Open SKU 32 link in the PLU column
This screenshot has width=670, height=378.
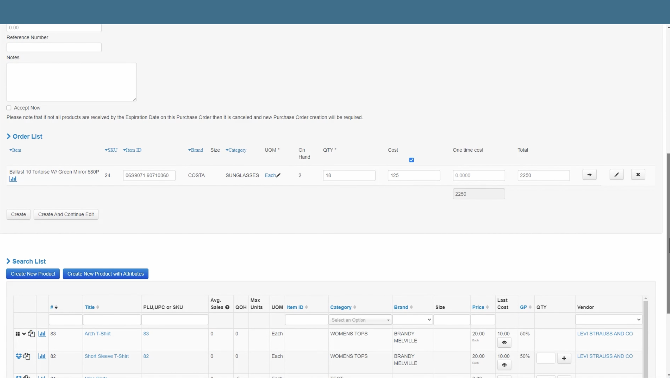coord(146,356)
